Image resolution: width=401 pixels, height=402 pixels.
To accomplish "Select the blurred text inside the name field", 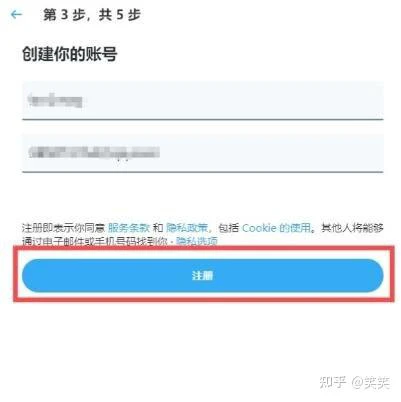I will point(55,100).
